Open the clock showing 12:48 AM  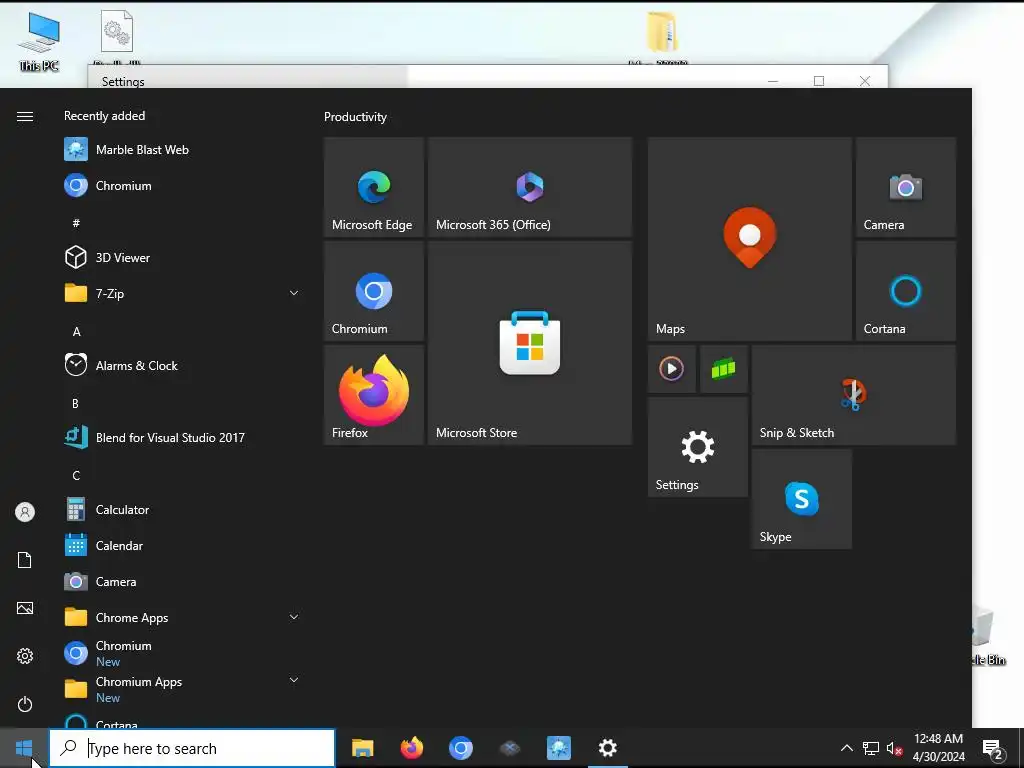click(x=938, y=748)
